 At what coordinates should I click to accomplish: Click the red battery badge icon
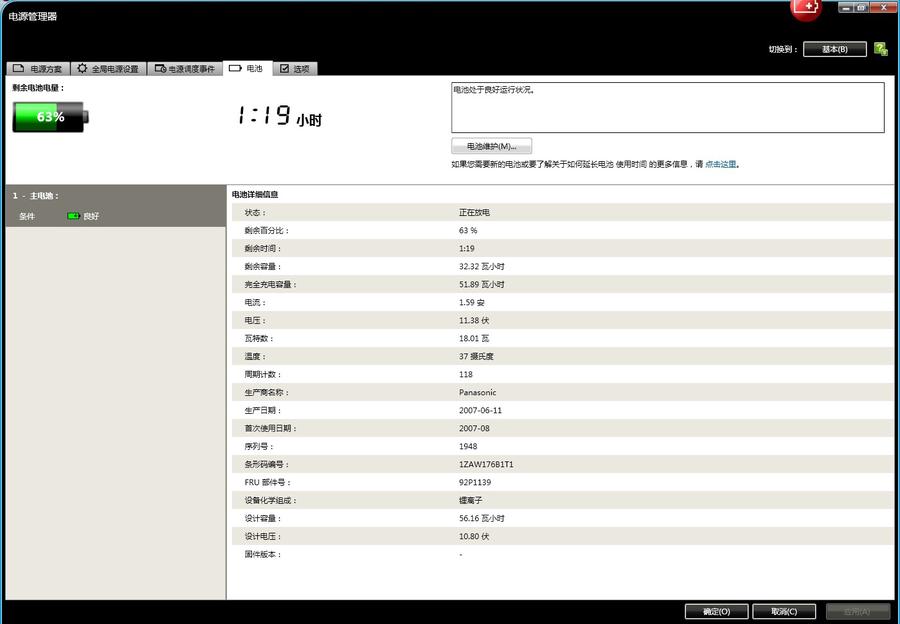click(x=805, y=8)
